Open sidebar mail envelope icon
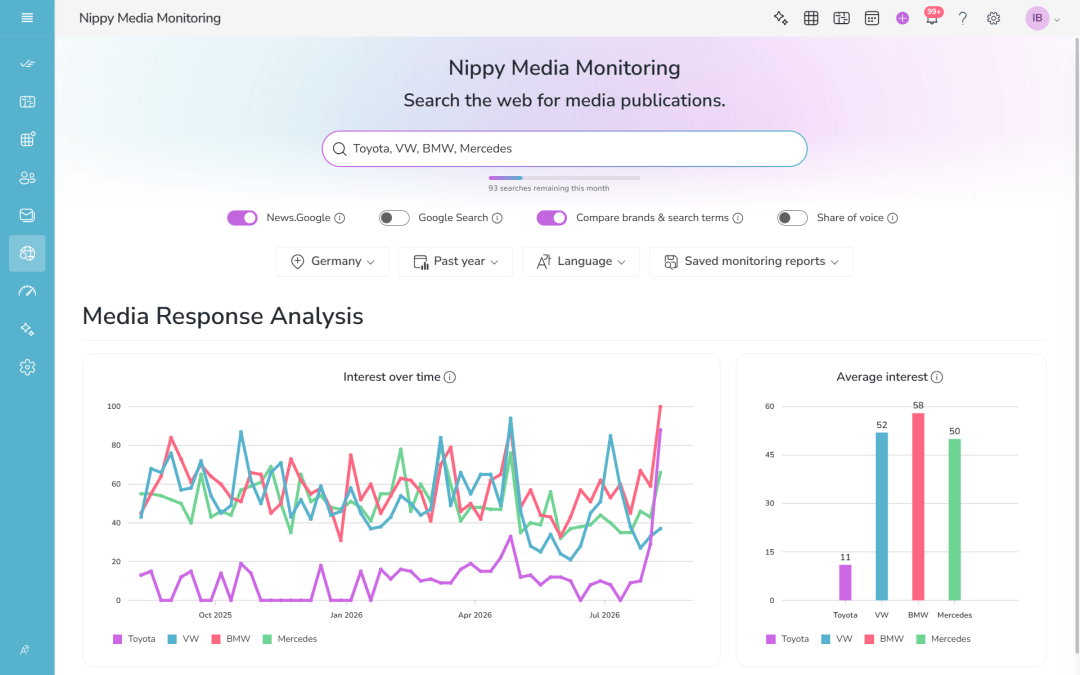This screenshot has width=1080, height=675. click(27, 216)
